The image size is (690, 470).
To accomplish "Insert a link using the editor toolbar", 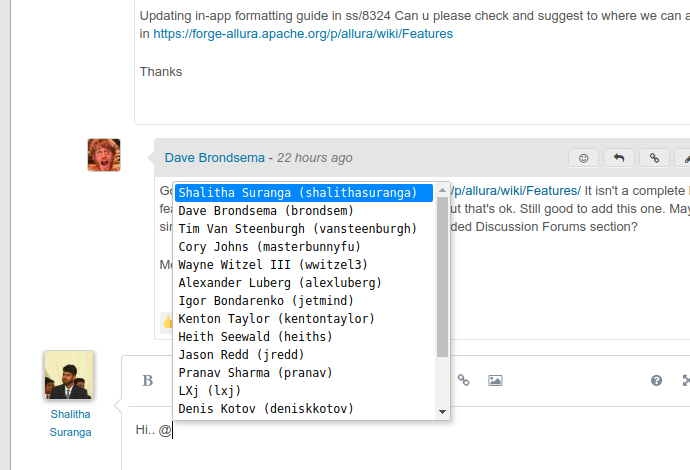I will [x=463, y=380].
